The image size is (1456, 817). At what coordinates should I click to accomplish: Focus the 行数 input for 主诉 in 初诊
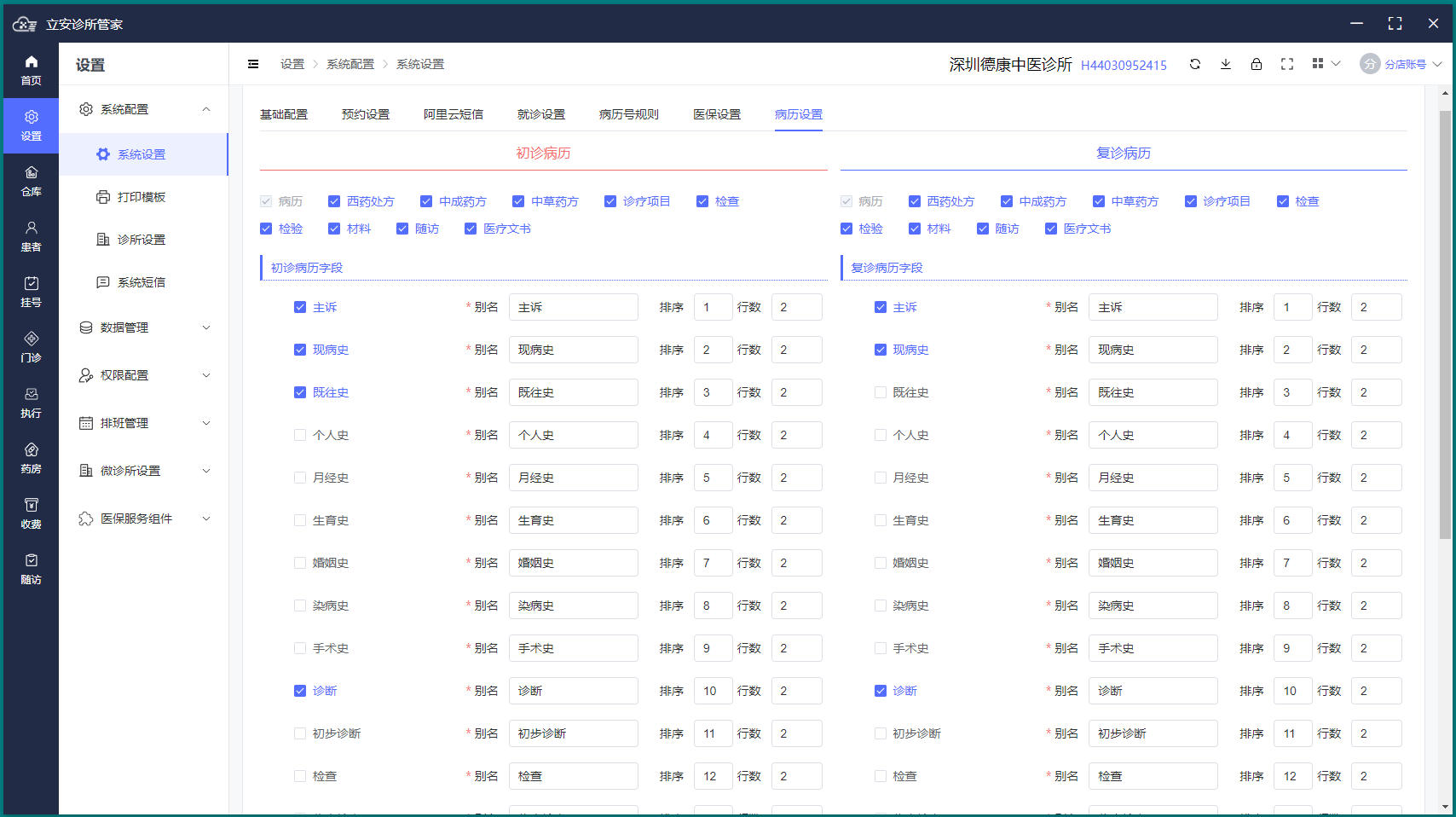(797, 307)
